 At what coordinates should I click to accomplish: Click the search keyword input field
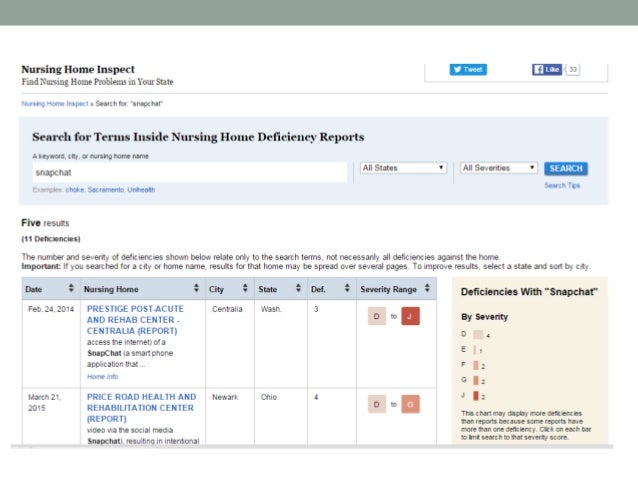[x=190, y=172]
